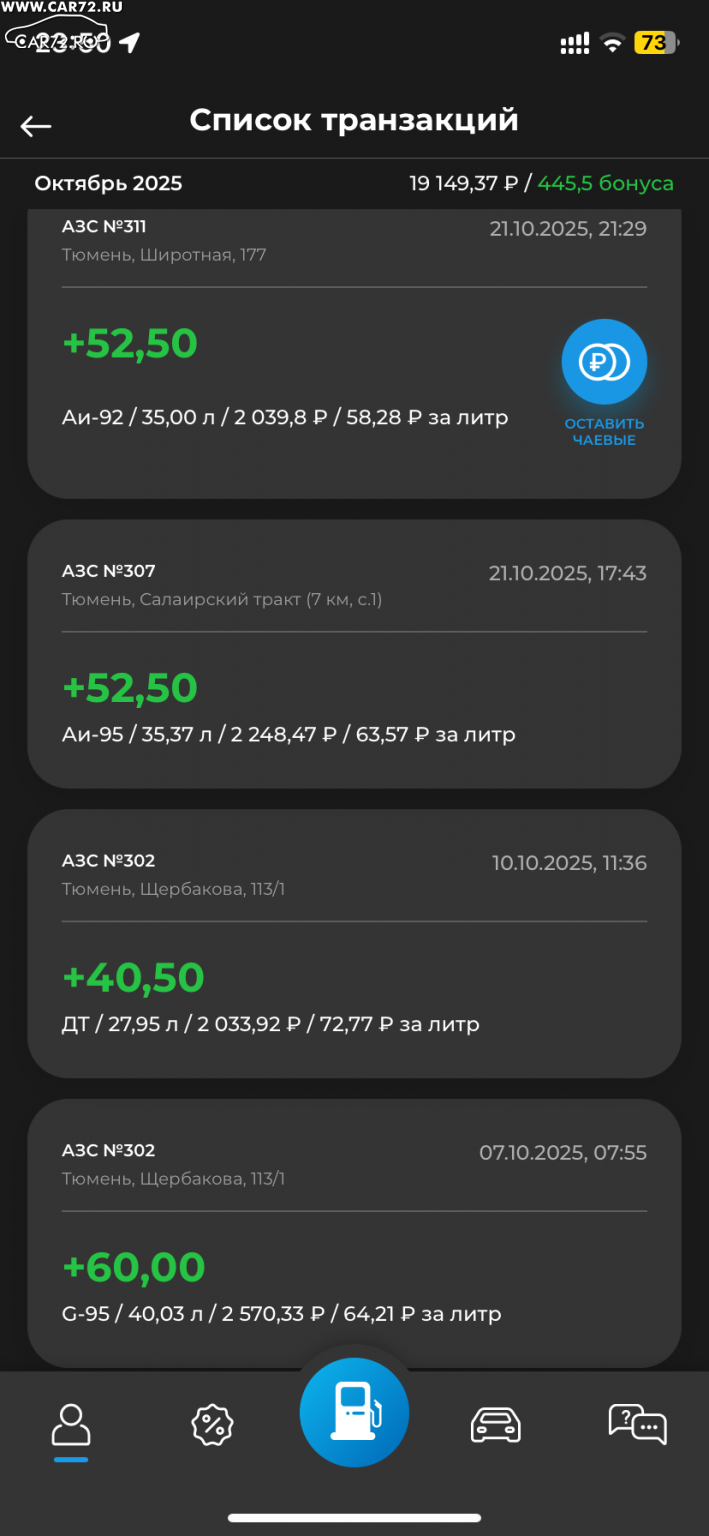Tap the blue ruble coins tip icon

pyautogui.click(x=604, y=362)
